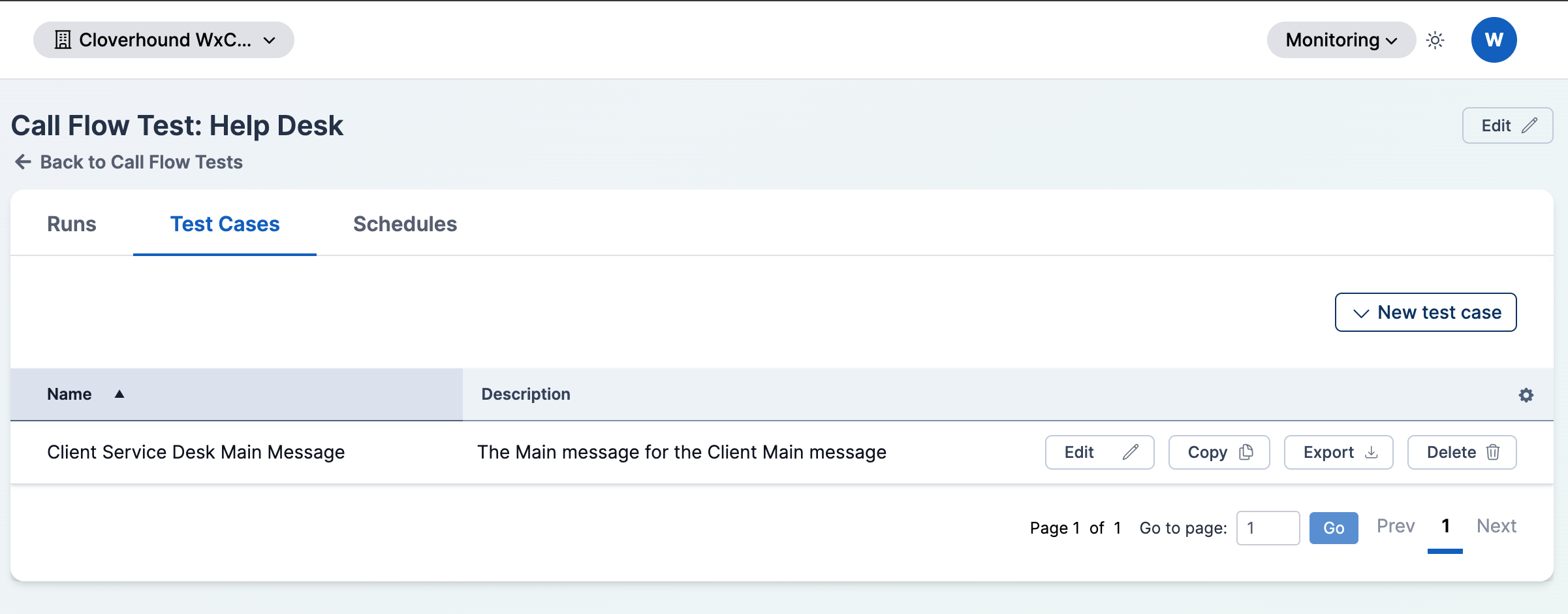
Task: Open the Monitoring dropdown menu
Action: [1341, 40]
